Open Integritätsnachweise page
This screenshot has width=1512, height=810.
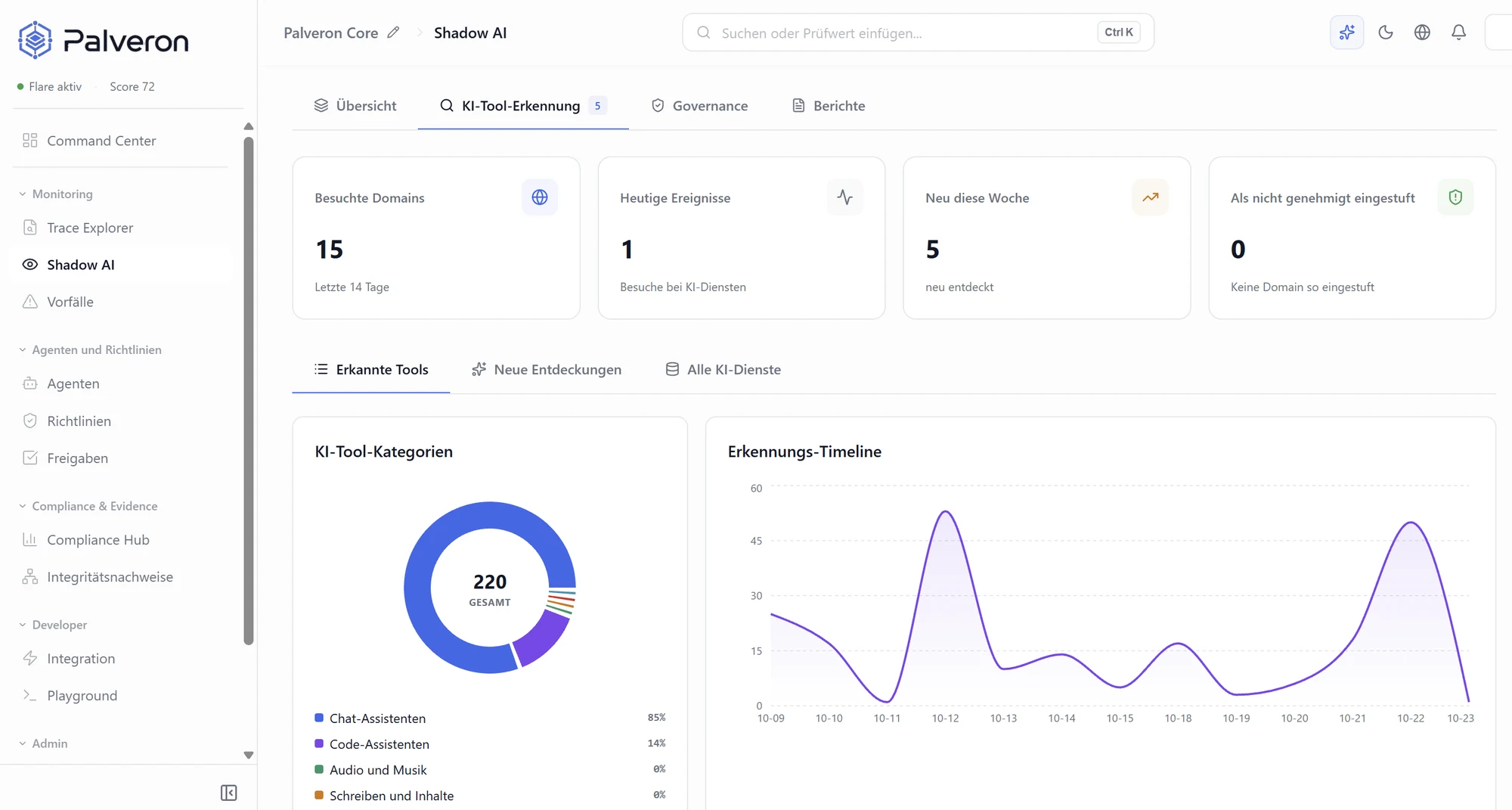point(121,577)
